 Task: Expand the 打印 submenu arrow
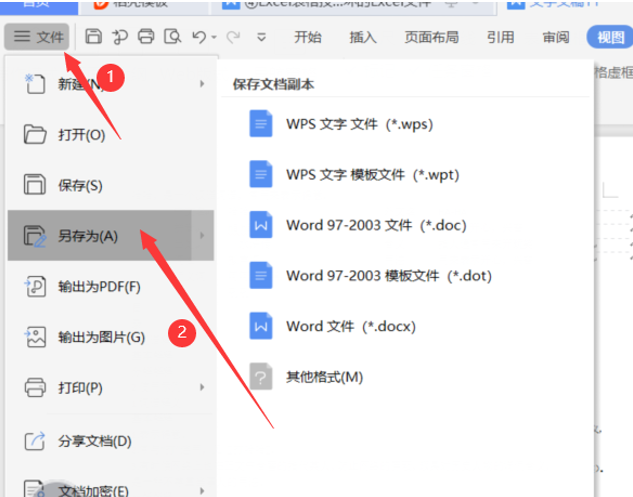202,387
